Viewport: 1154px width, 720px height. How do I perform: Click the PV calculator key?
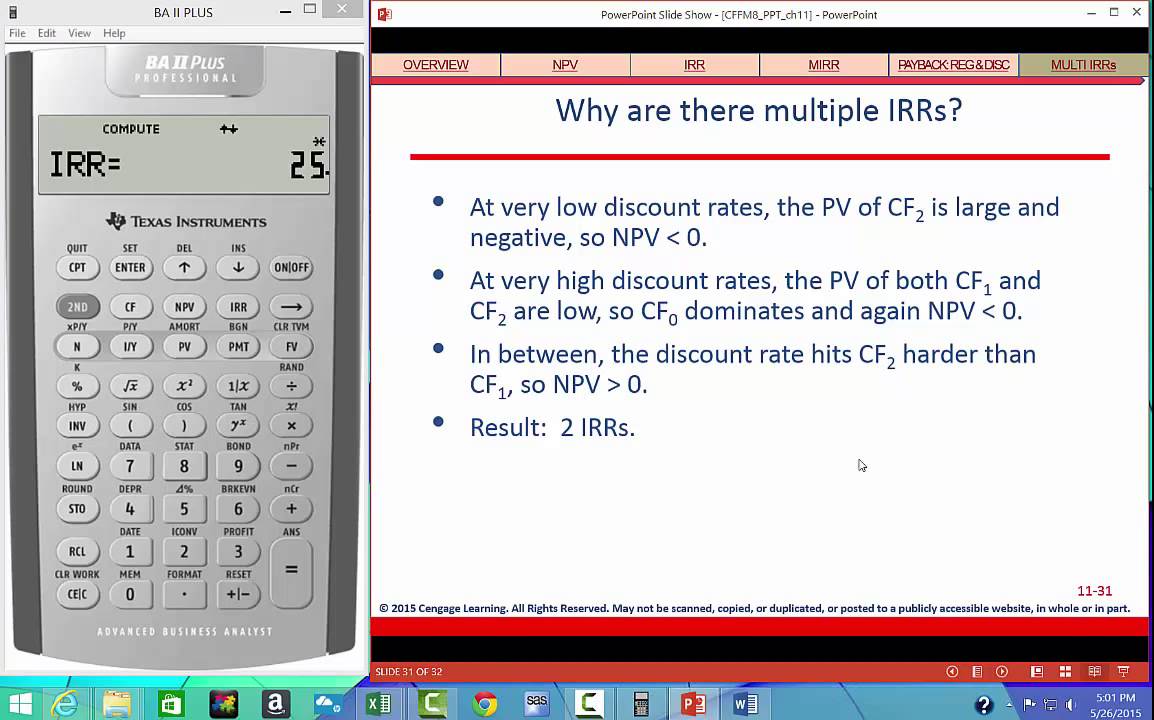pos(184,347)
